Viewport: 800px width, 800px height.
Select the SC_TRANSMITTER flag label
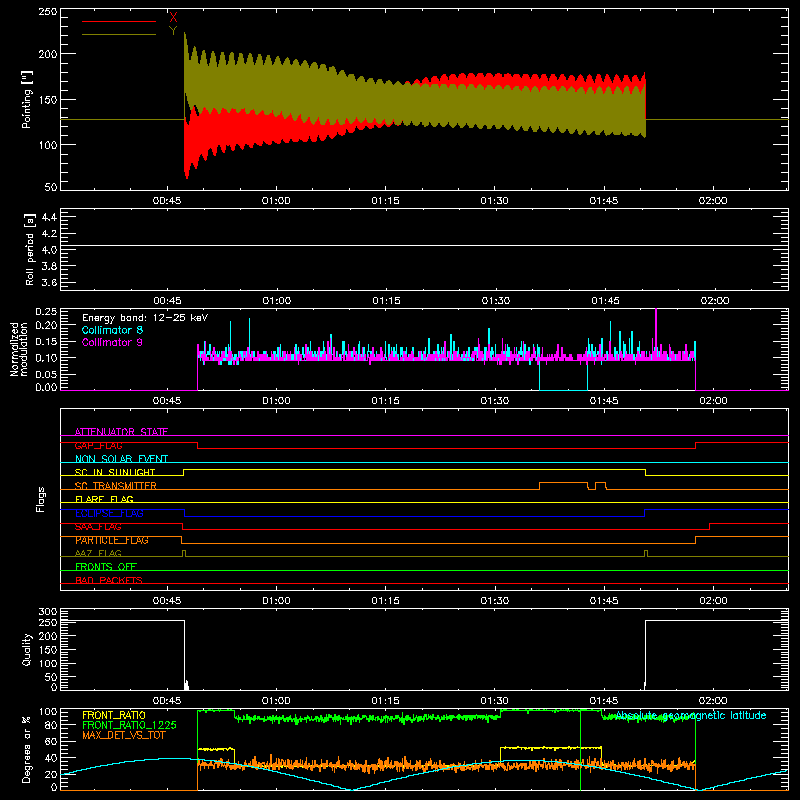(116, 486)
